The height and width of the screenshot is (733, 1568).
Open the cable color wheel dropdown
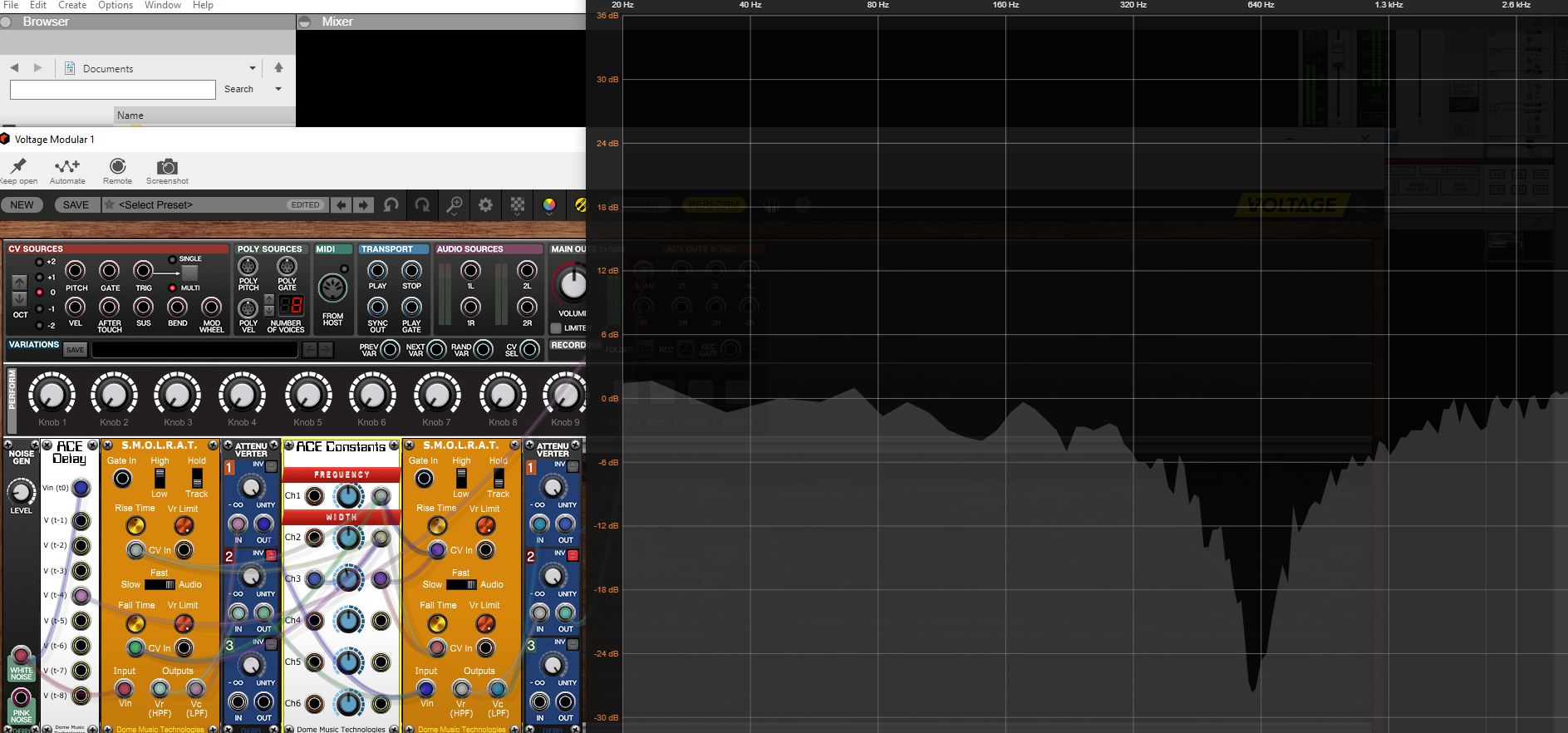pyautogui.click(x=549, y=204)
